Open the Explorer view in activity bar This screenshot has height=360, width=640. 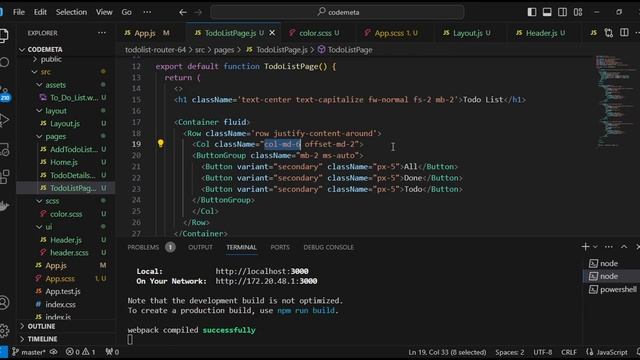pos(4,36)
